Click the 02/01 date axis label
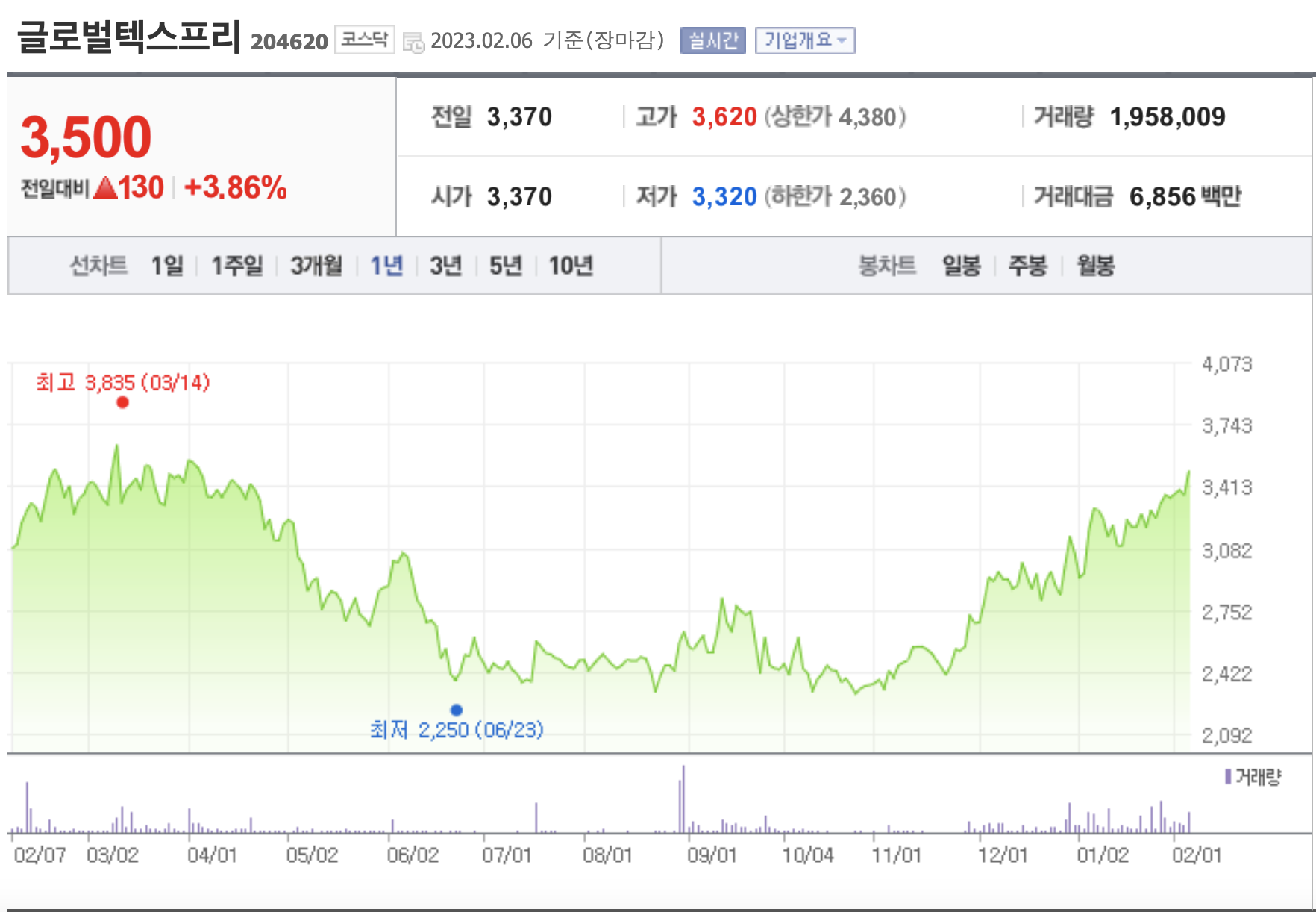The width and height of the screenshot is (1316, 912). pos(1197,855)
